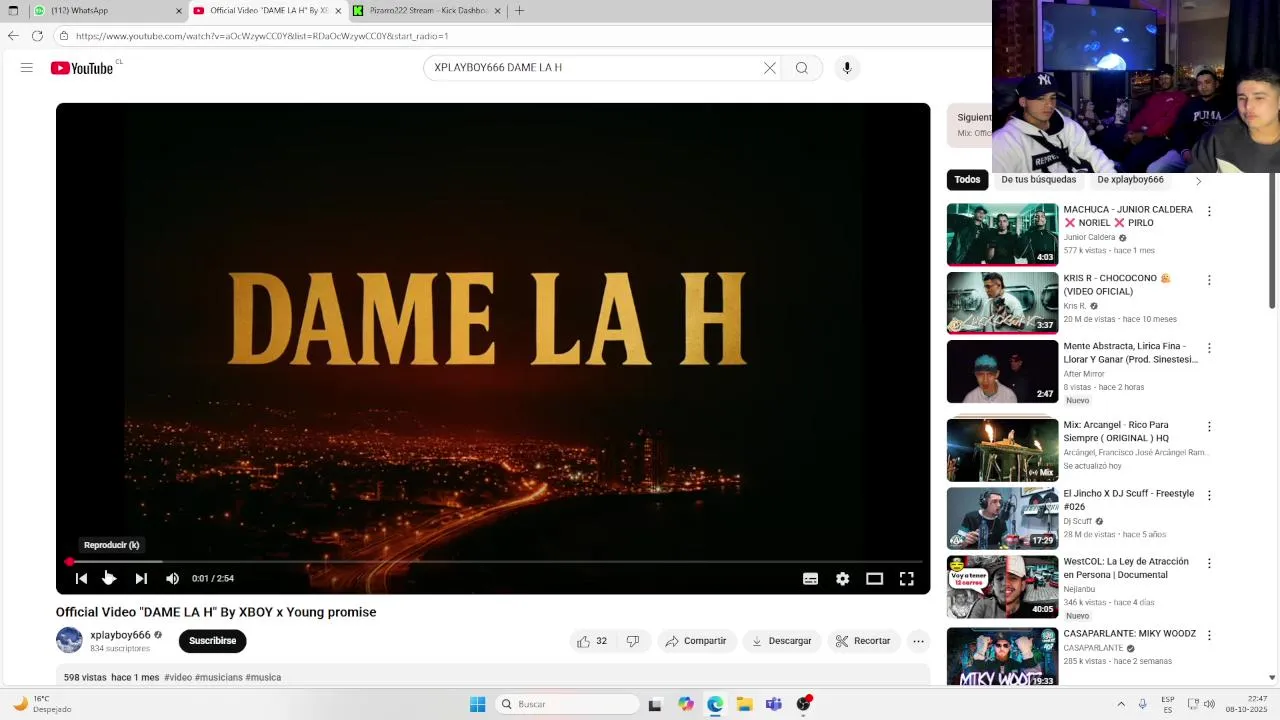1280x720 pixels.
Task: Open options menu for the Mix: Arcangel entry
Action: pyautogui.click(x=1209, y=427)
